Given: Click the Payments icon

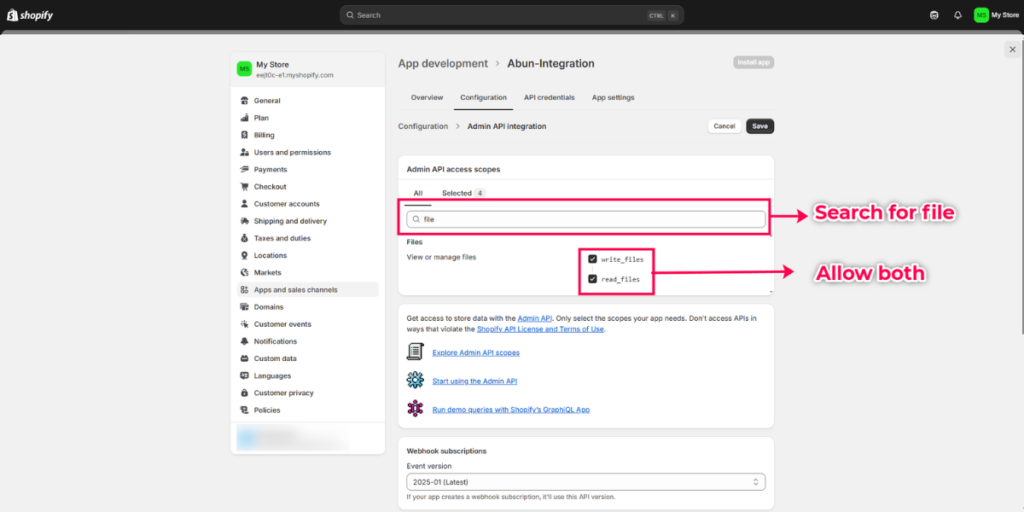Looking at the screenshot, I should (244, 169).
